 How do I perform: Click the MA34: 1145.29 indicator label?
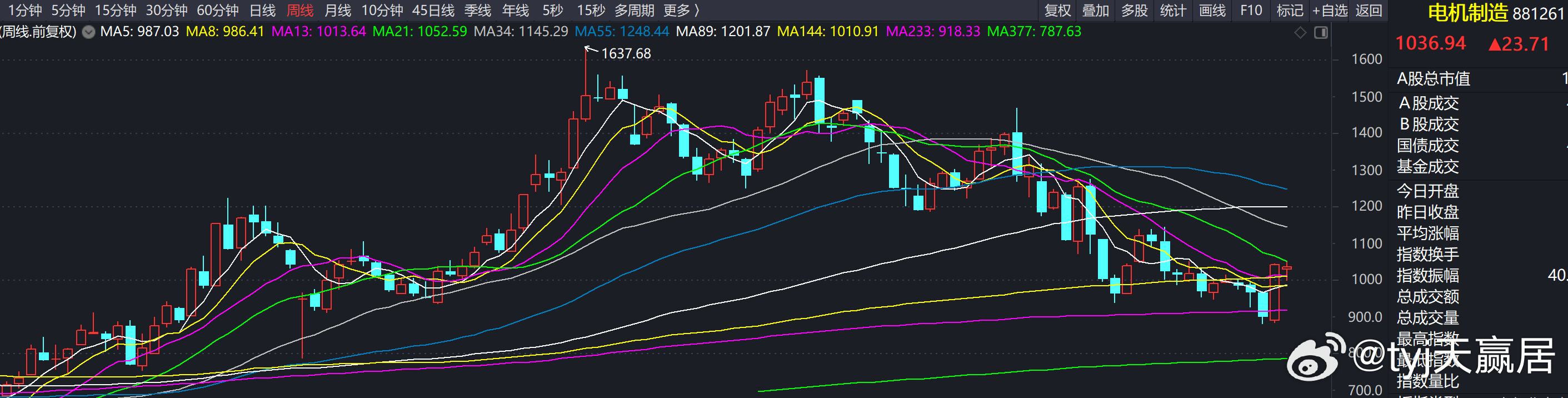tap(521, 31)
